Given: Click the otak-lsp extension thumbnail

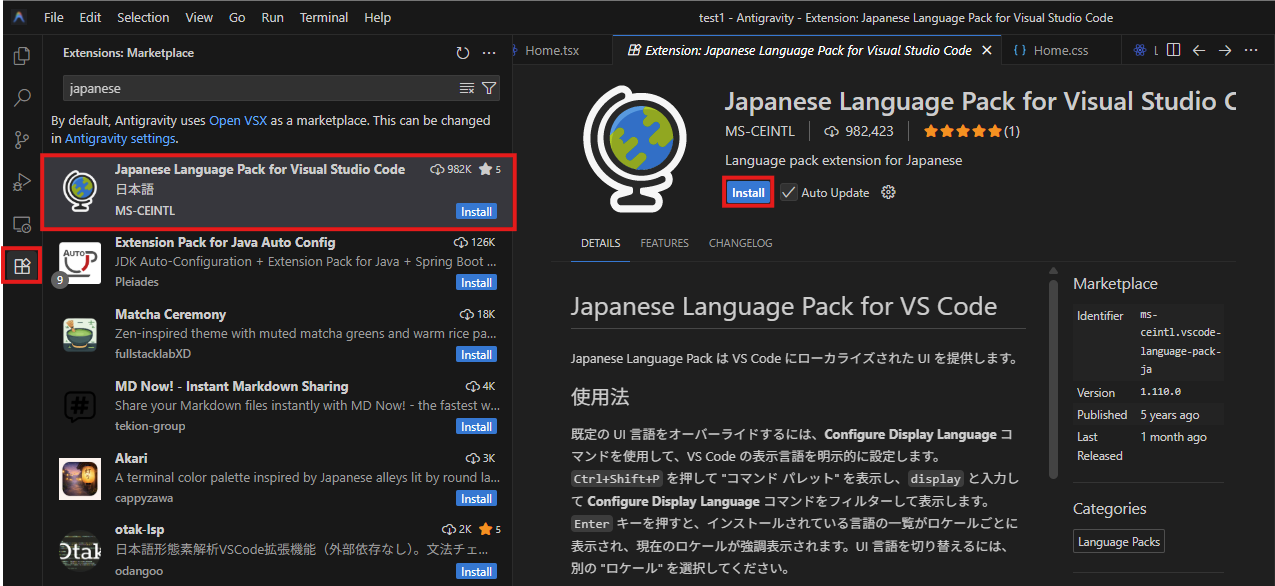Looking at the screenshot, I should 79,551.
